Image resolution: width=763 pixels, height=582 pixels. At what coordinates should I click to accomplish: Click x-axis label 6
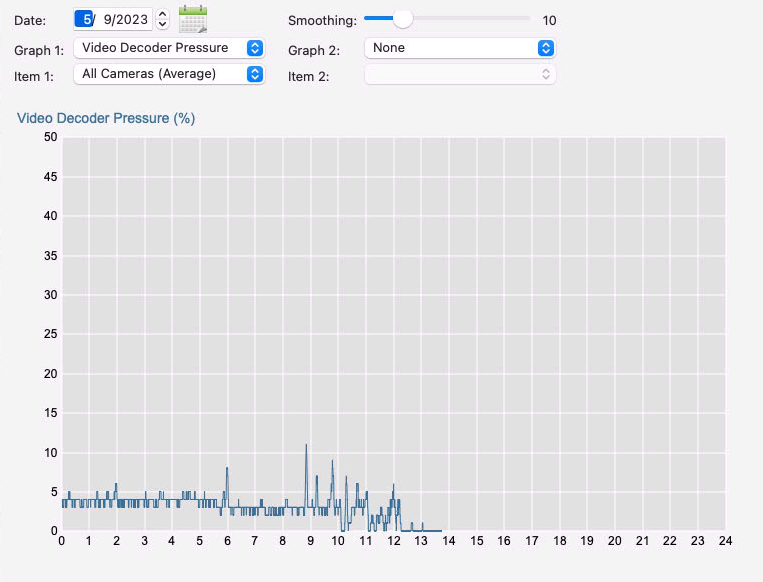227,541
